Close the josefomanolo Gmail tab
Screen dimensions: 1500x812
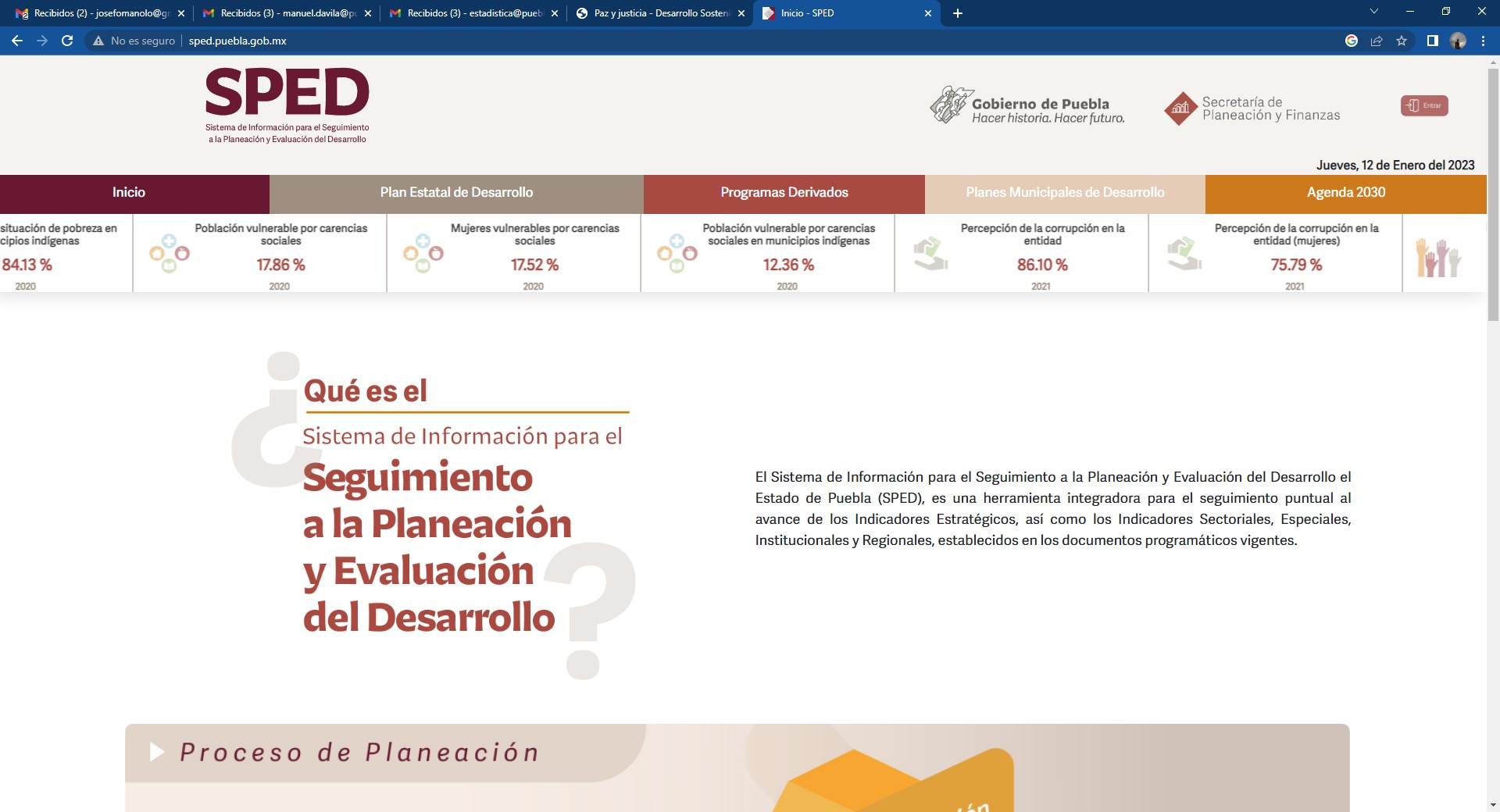click(181, 13)
